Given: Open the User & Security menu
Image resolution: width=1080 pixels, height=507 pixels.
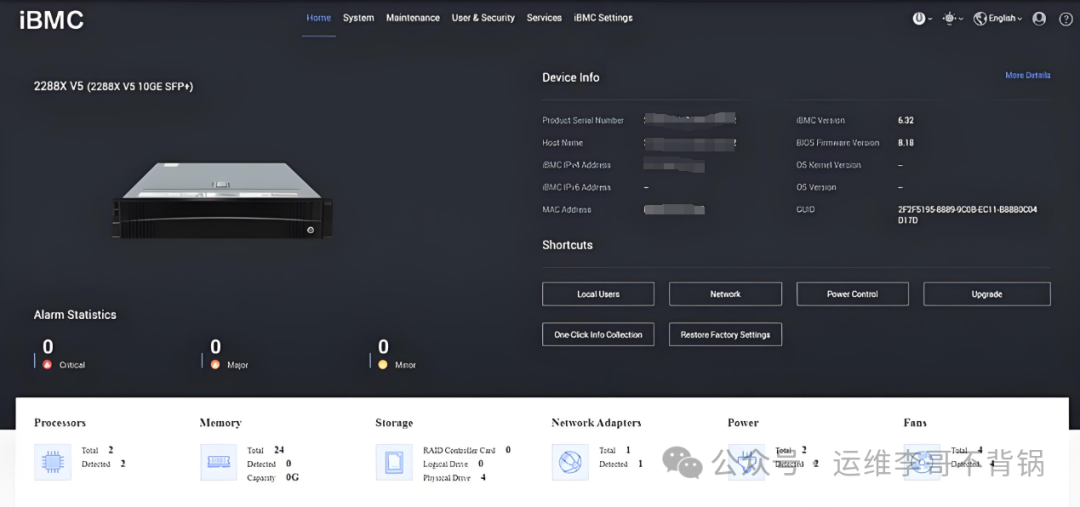Looking at the screenshot, I should tap(483, 18).
